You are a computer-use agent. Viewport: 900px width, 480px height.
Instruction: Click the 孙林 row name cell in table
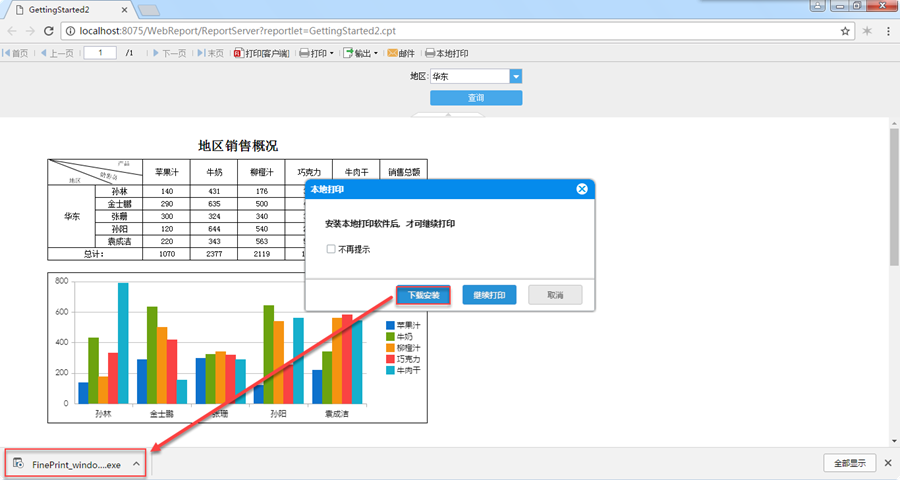(x=119, y=191)
